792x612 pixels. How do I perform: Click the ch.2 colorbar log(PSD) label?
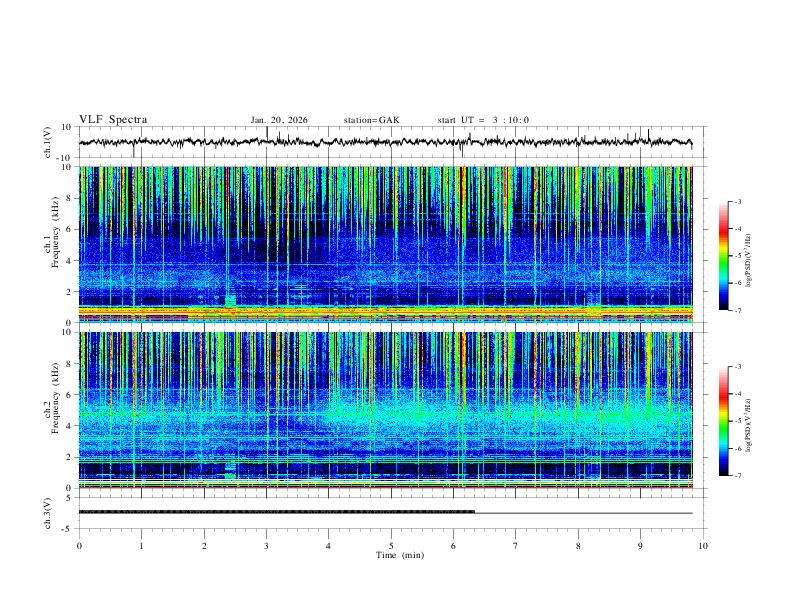pos(749,426)
